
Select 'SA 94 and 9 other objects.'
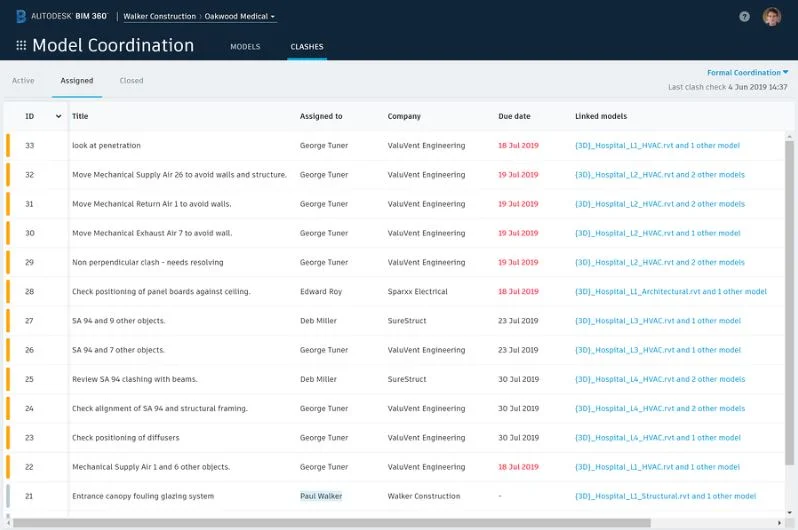pyautogui.click(x=118, y=321)
